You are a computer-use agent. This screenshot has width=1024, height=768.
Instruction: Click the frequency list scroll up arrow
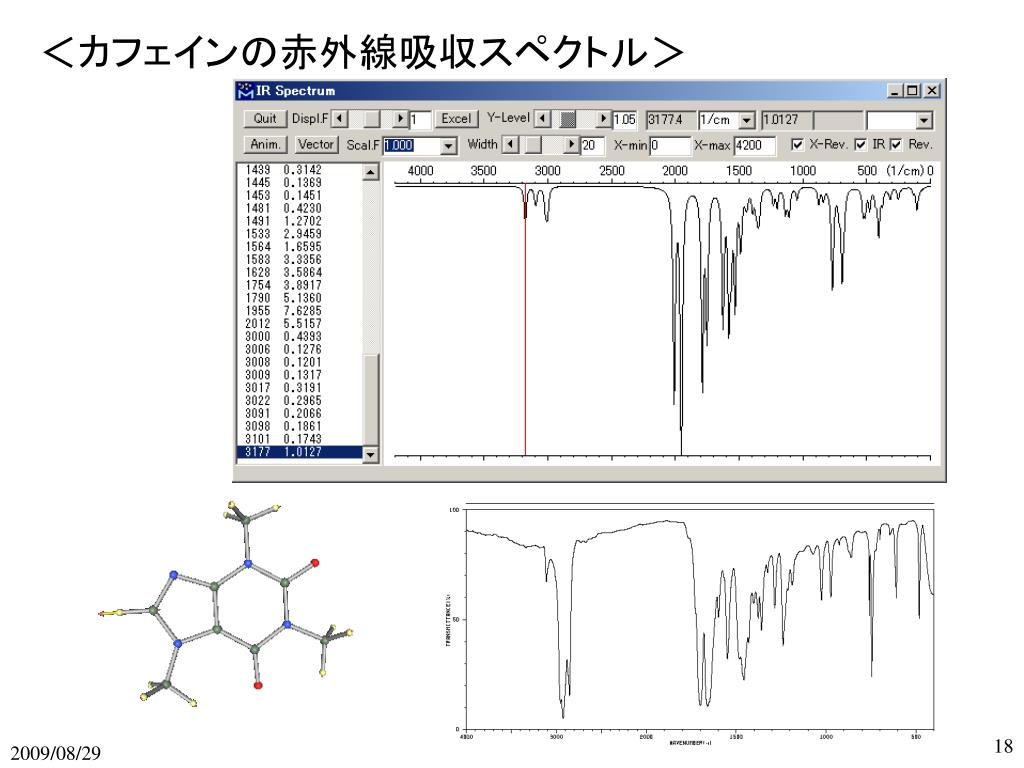point(370,172)
